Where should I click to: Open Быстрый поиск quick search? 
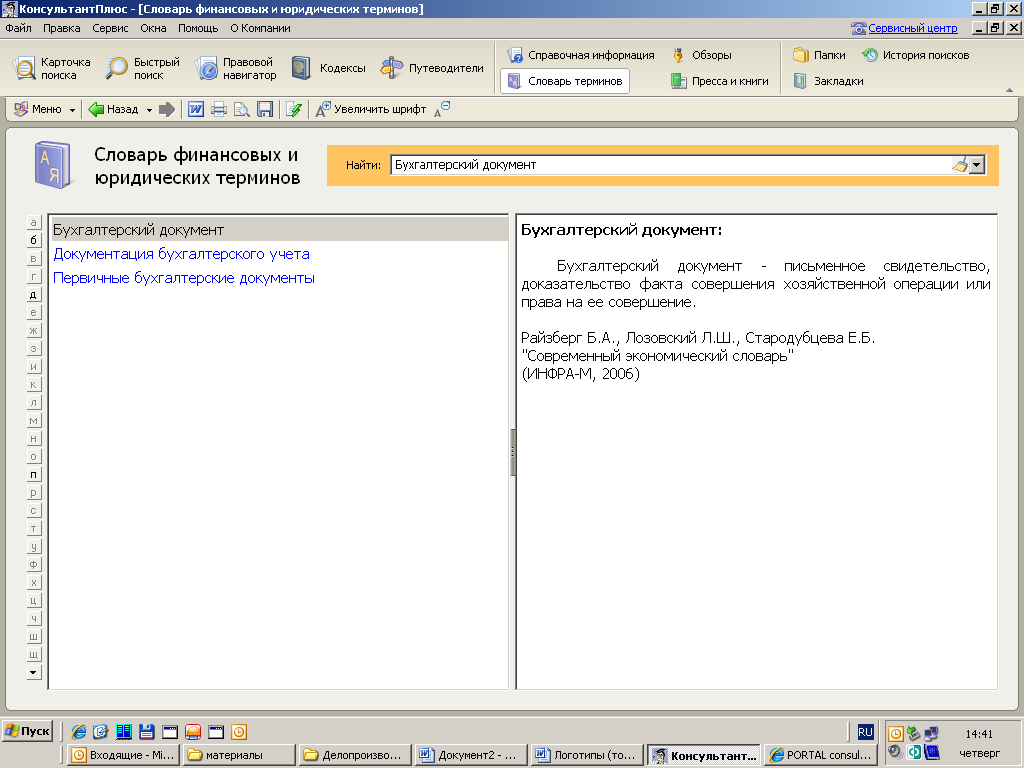[x=143, y=69]
